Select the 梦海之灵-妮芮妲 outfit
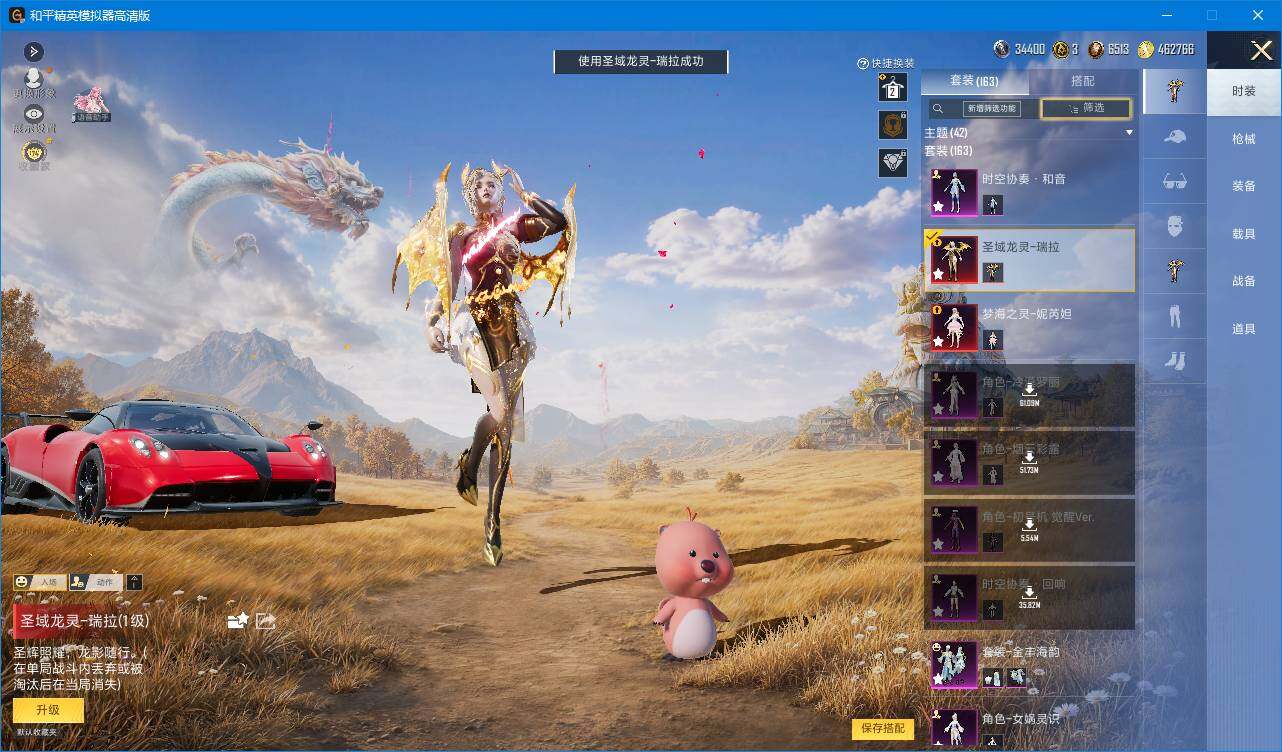 1029,327
